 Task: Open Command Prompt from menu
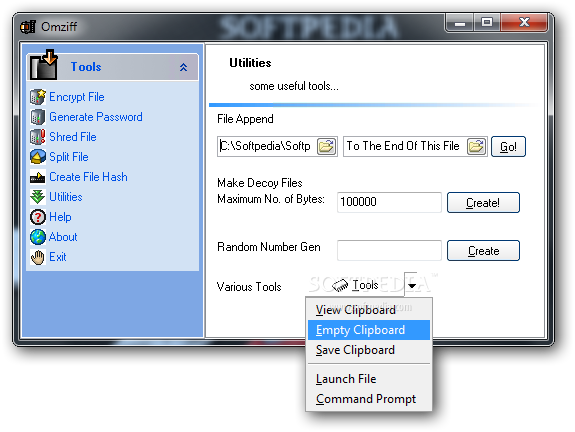[x=369, y=399]
